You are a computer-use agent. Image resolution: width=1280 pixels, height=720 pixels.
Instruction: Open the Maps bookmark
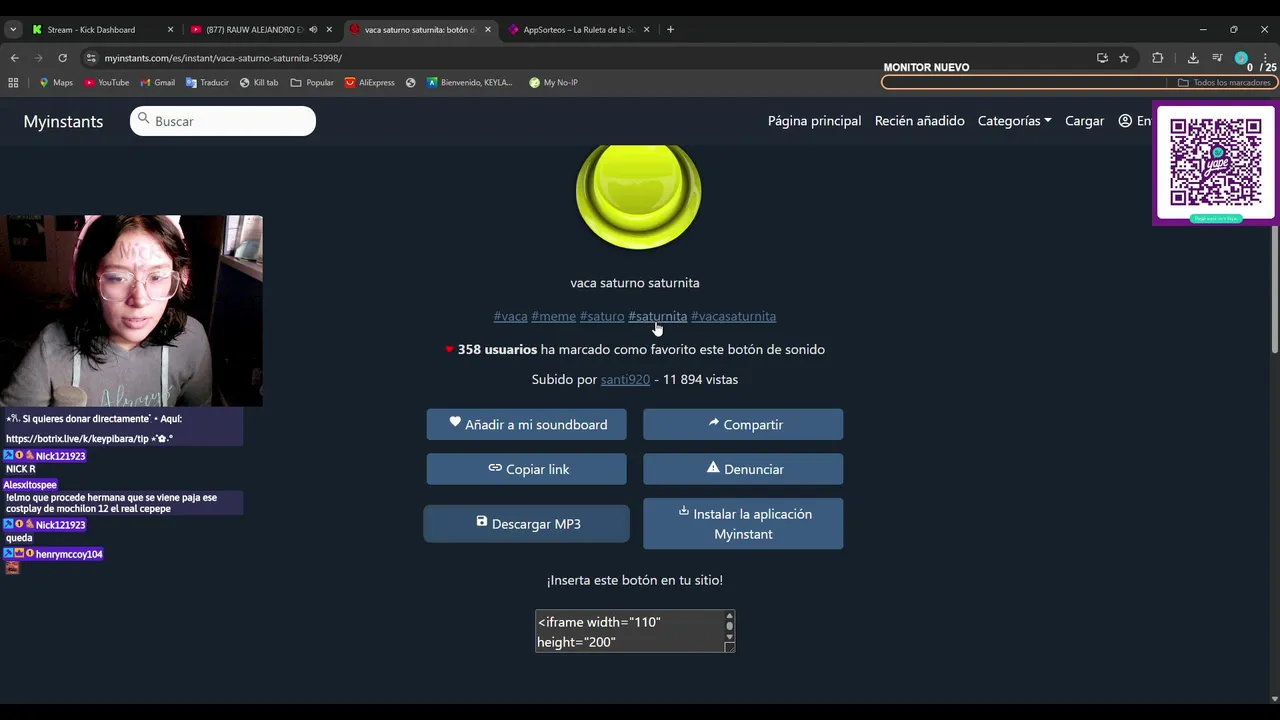click(x=56, y=83)
